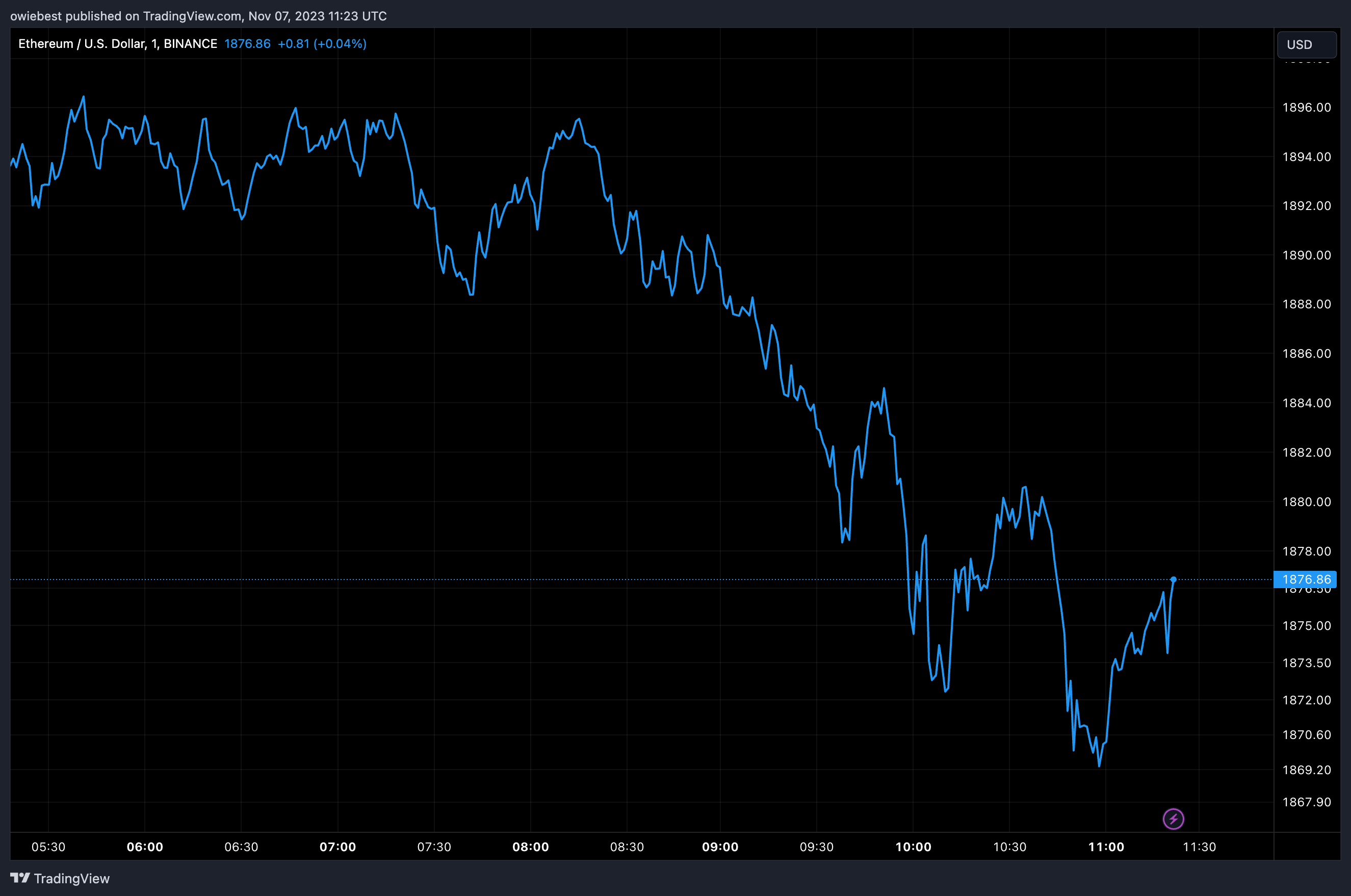This screenshot has height=896, width=1351.
Task: Select the 08:00 time axis label
Action: [530, 847]
